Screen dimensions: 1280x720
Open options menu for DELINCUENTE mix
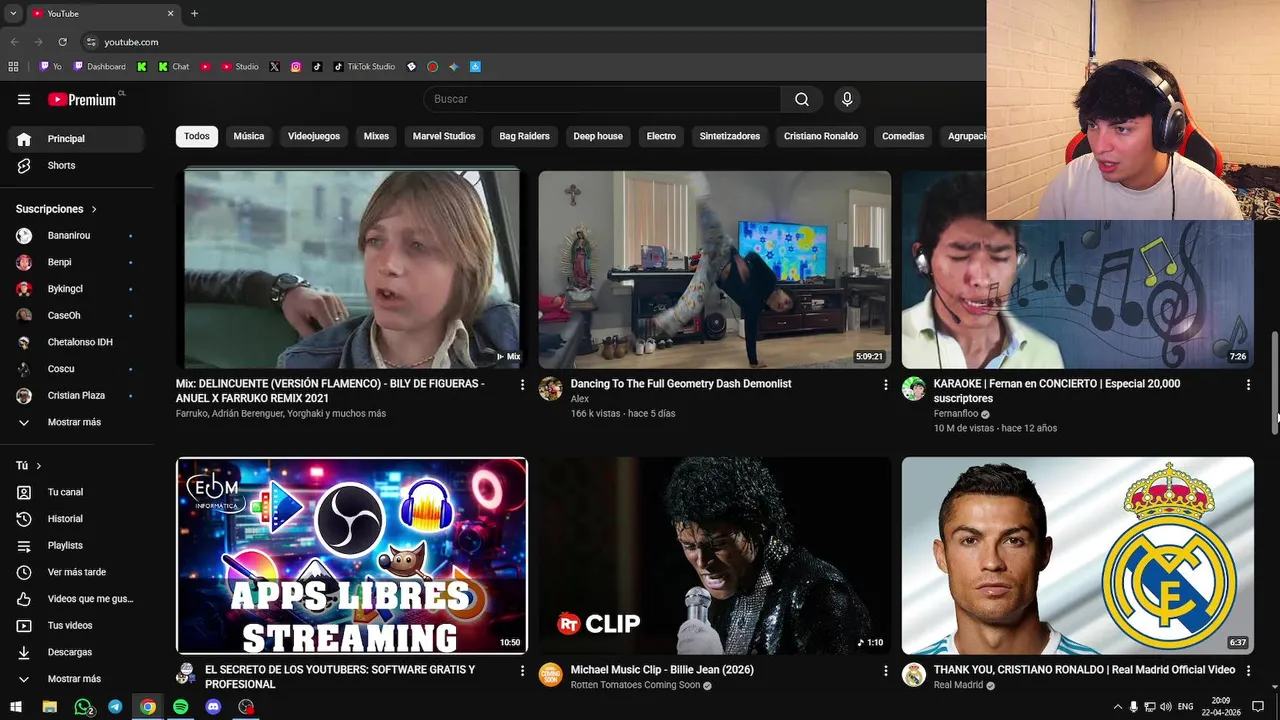[522, 385]
